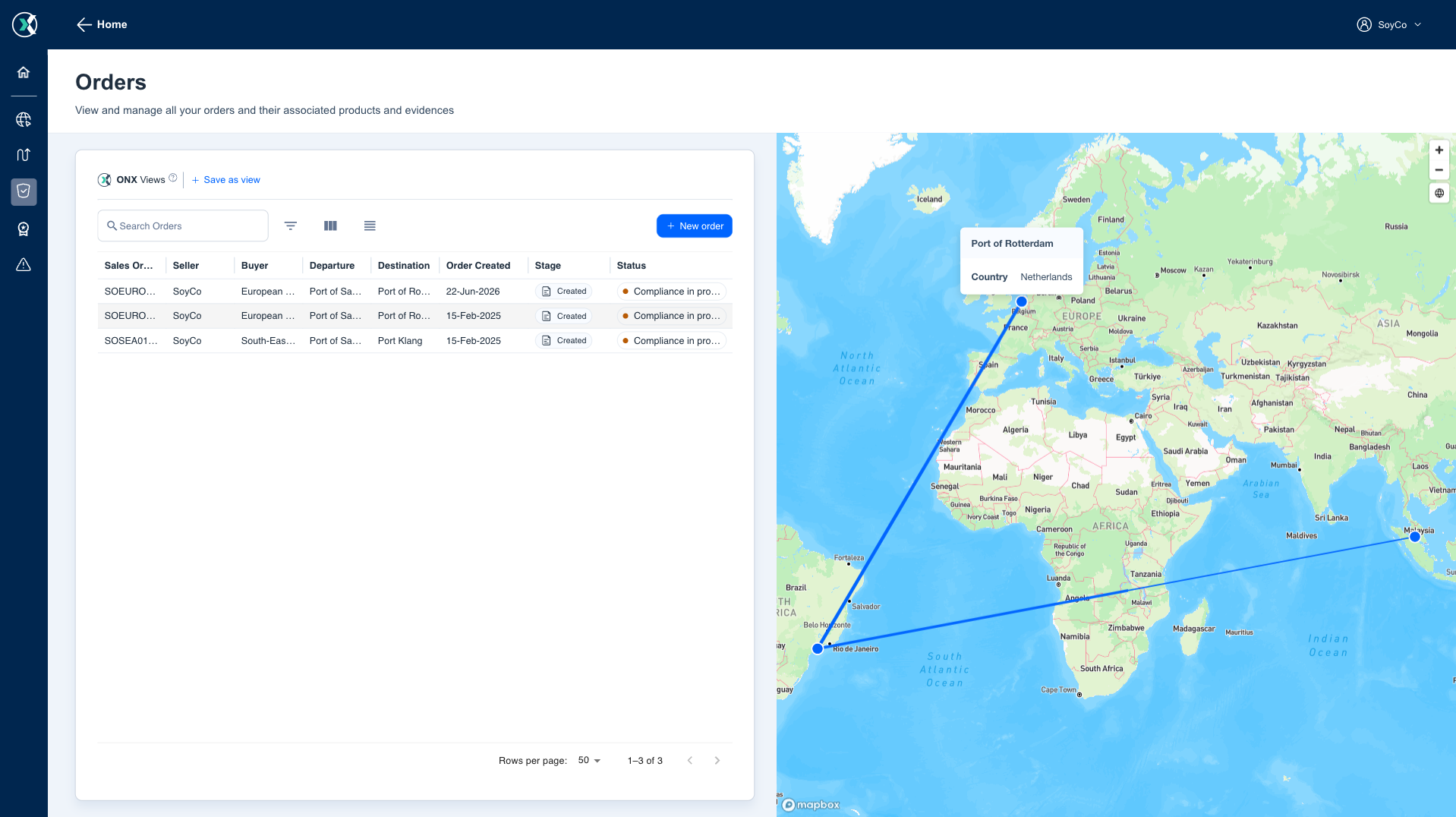
Task: Click the ONX logo at top left
Action: tap(24, 24)
